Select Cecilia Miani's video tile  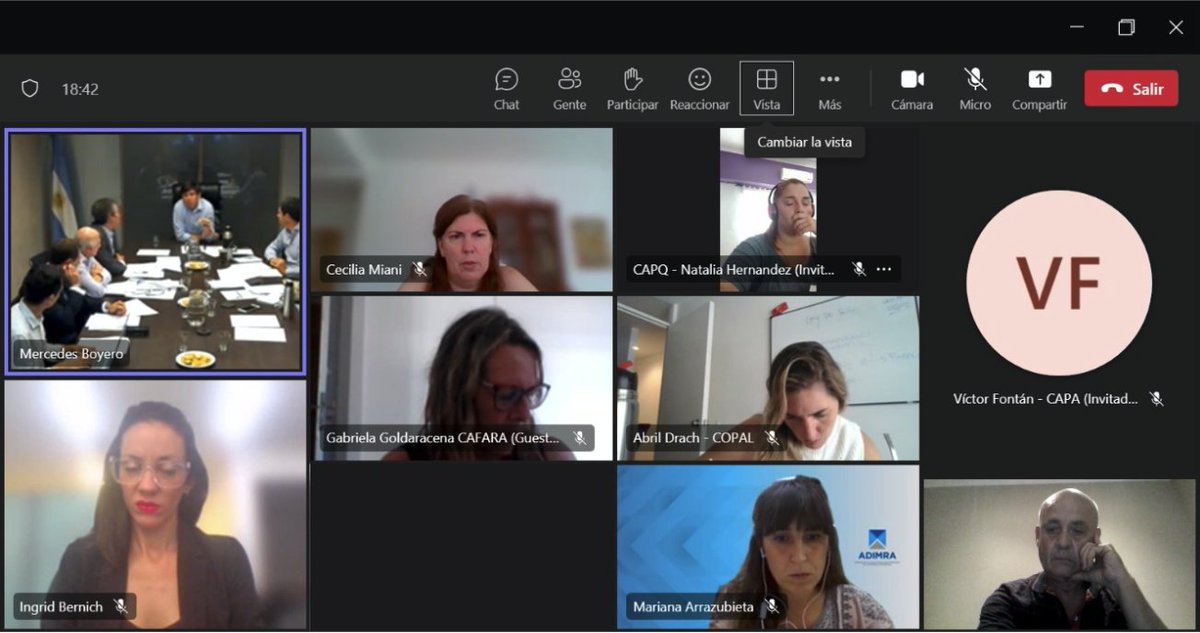tap(461, 209)
